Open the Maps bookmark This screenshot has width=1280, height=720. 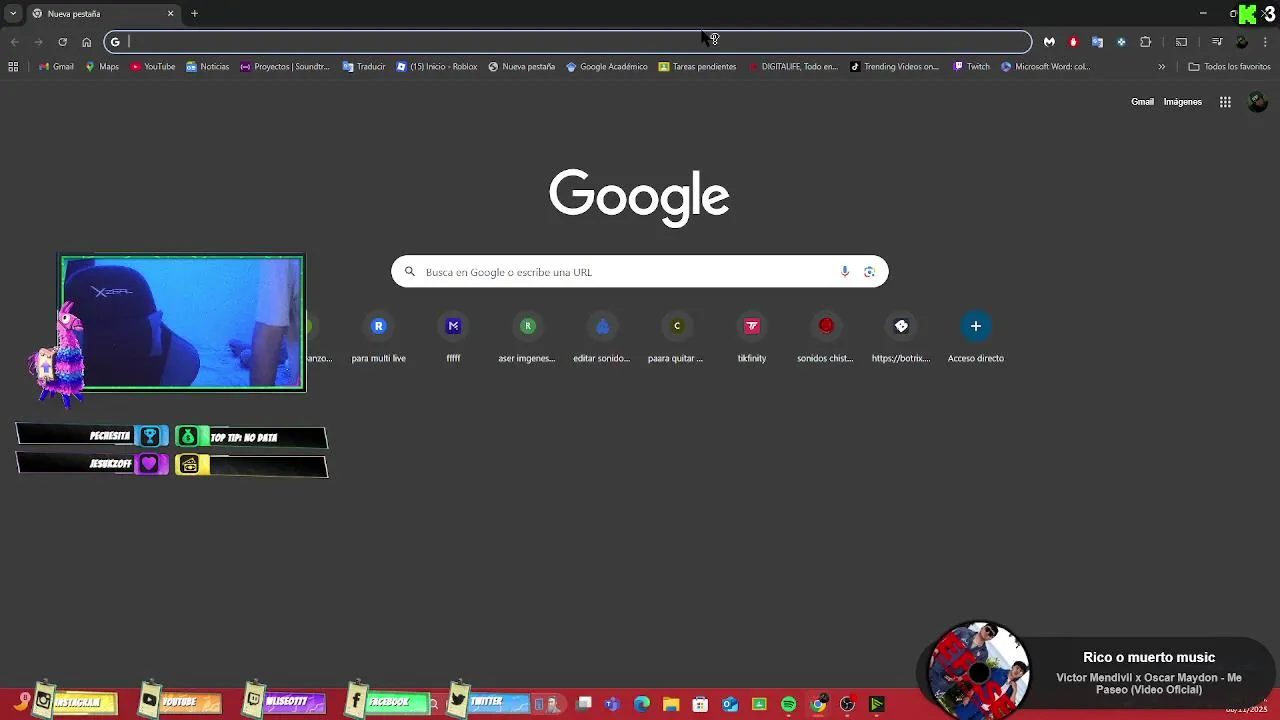[102, 67]
